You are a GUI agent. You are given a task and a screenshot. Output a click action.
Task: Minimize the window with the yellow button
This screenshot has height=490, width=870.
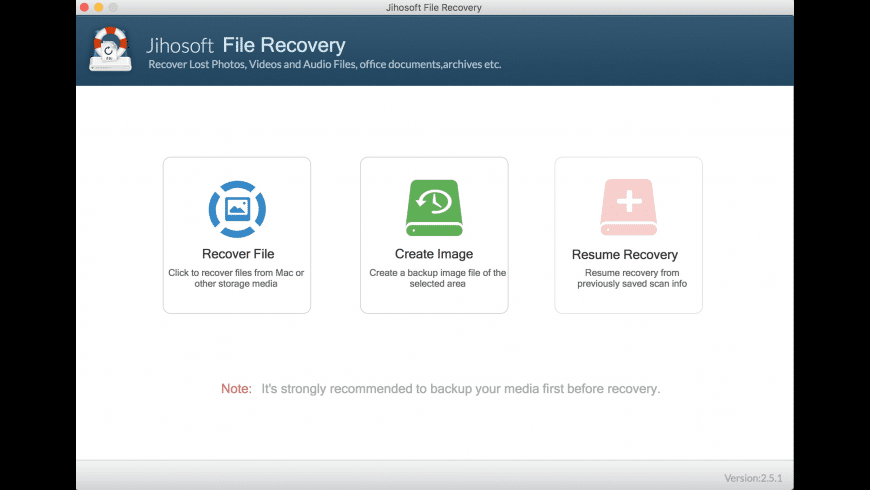pyautogui.click(x=99, y=7)
